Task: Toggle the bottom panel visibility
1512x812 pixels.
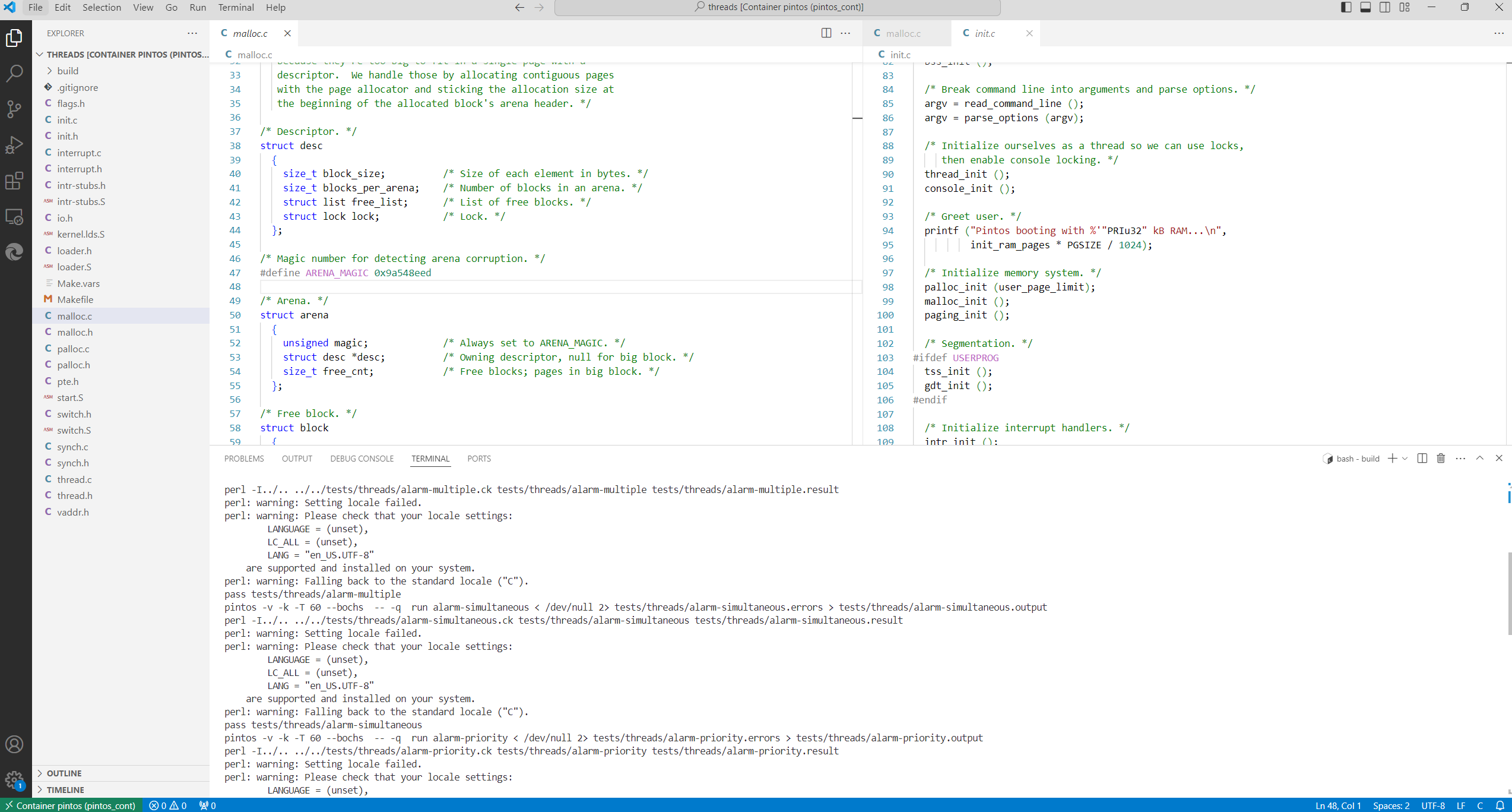Action: pyautogui.click(x=1365, y=7)
